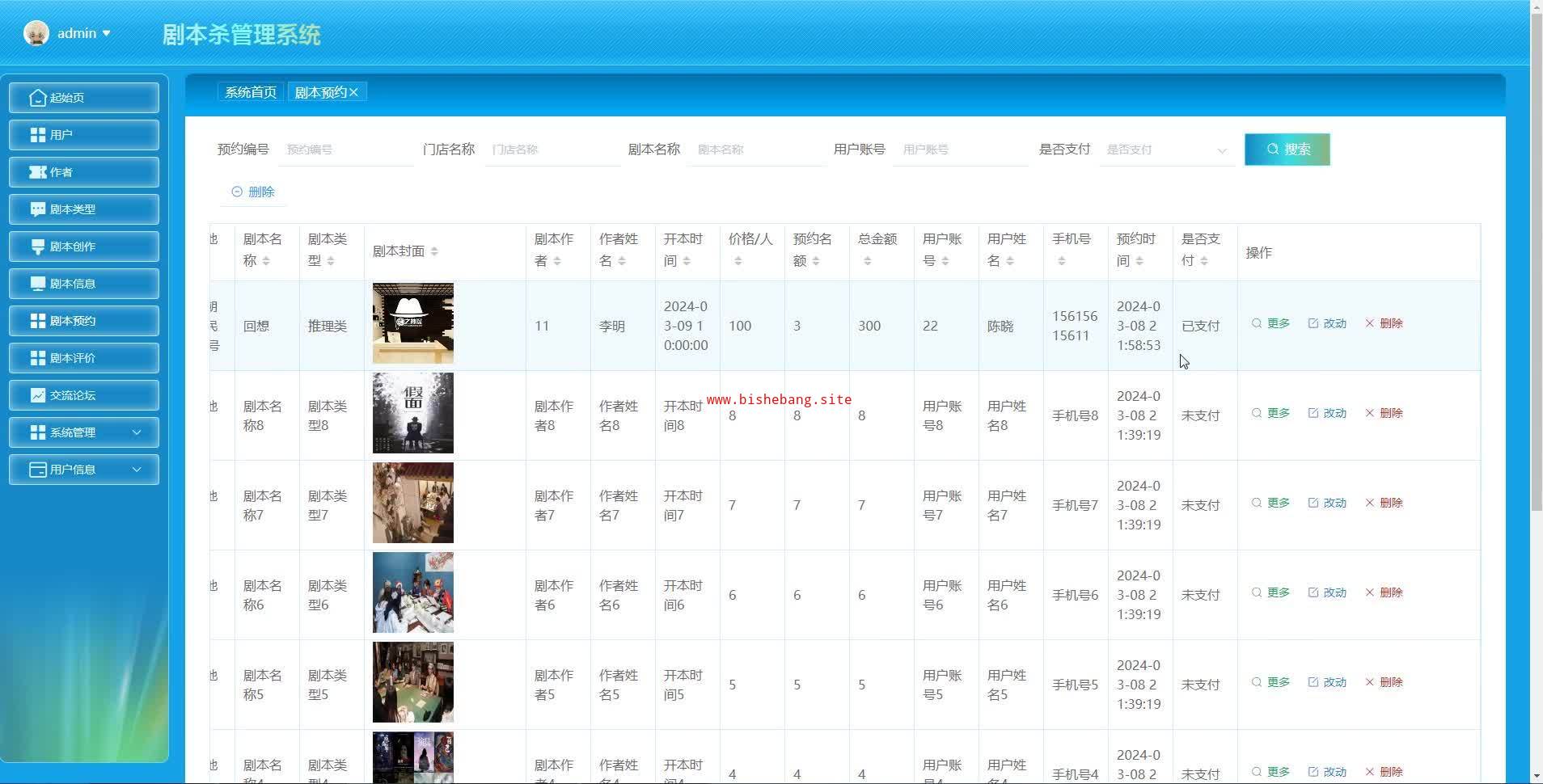
Task: Click 更多 for the 剧本名称8 row
Action: (1271, 413)
